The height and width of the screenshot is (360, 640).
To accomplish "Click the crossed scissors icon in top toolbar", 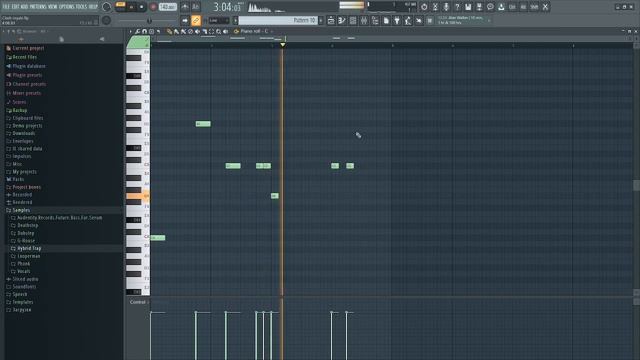I will tap(435, 7).
